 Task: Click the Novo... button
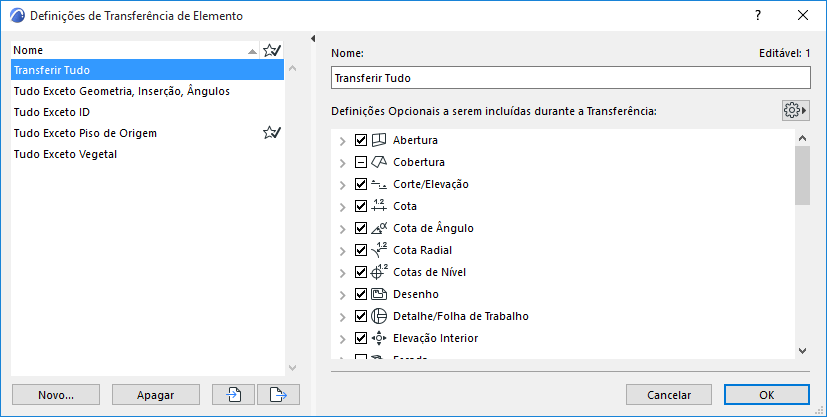(56, 394)
